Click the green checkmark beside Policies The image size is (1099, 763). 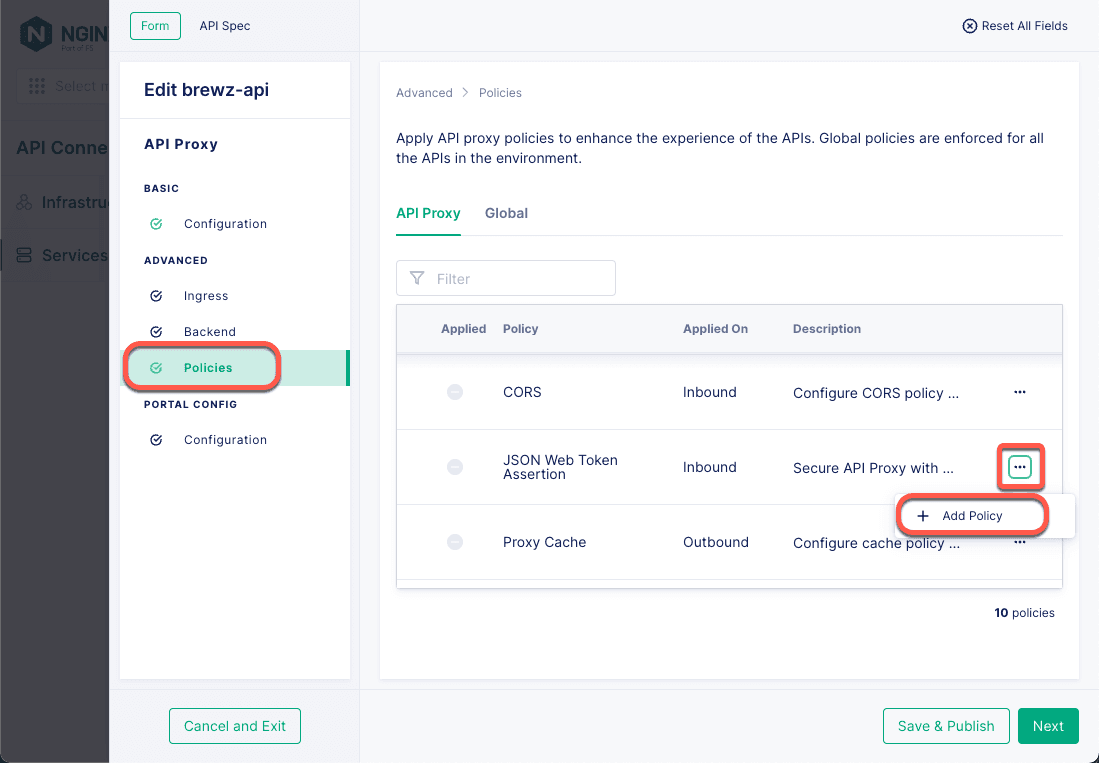click(156, 367)
